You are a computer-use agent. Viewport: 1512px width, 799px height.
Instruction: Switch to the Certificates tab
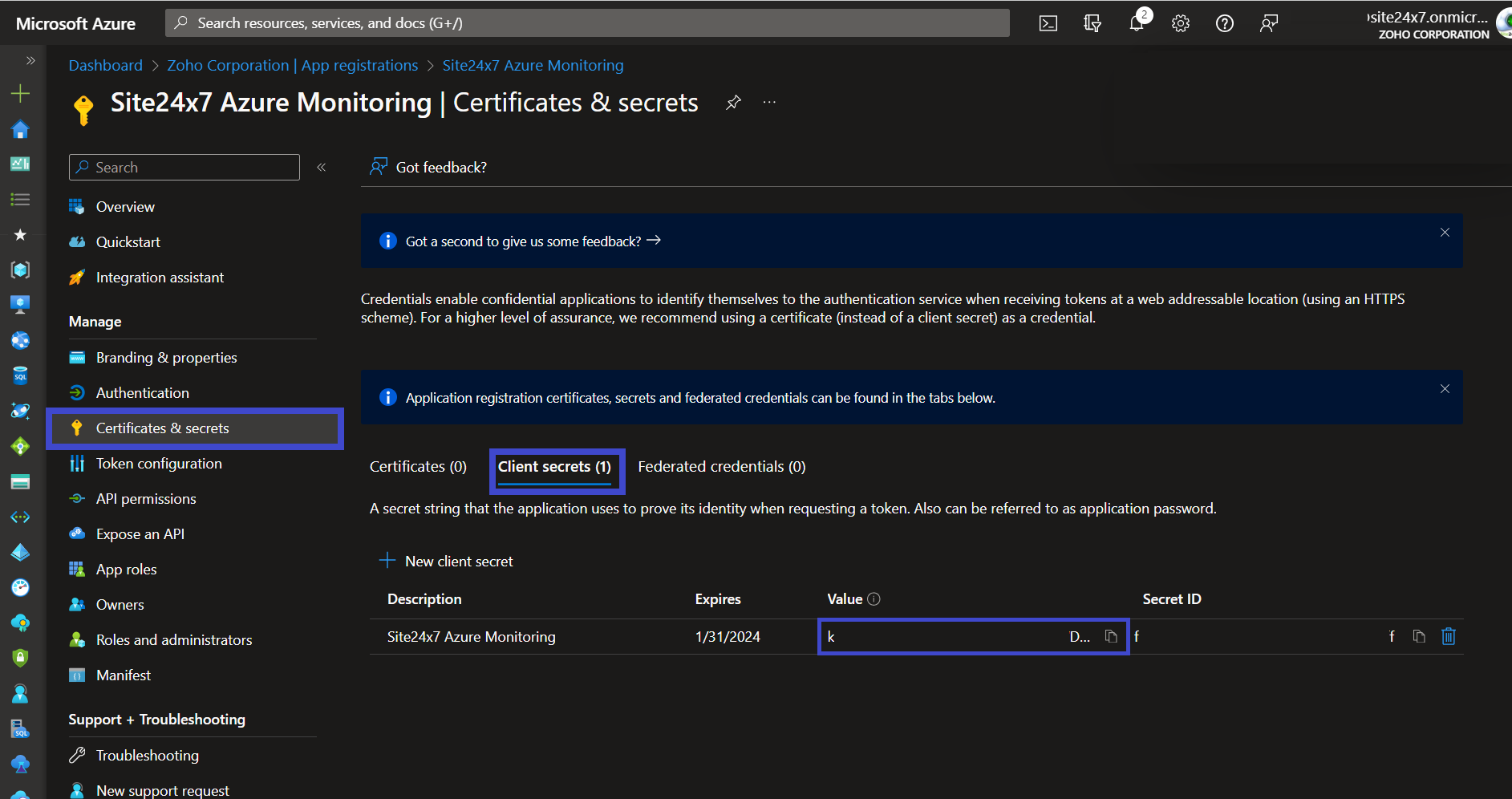[417, 466]
